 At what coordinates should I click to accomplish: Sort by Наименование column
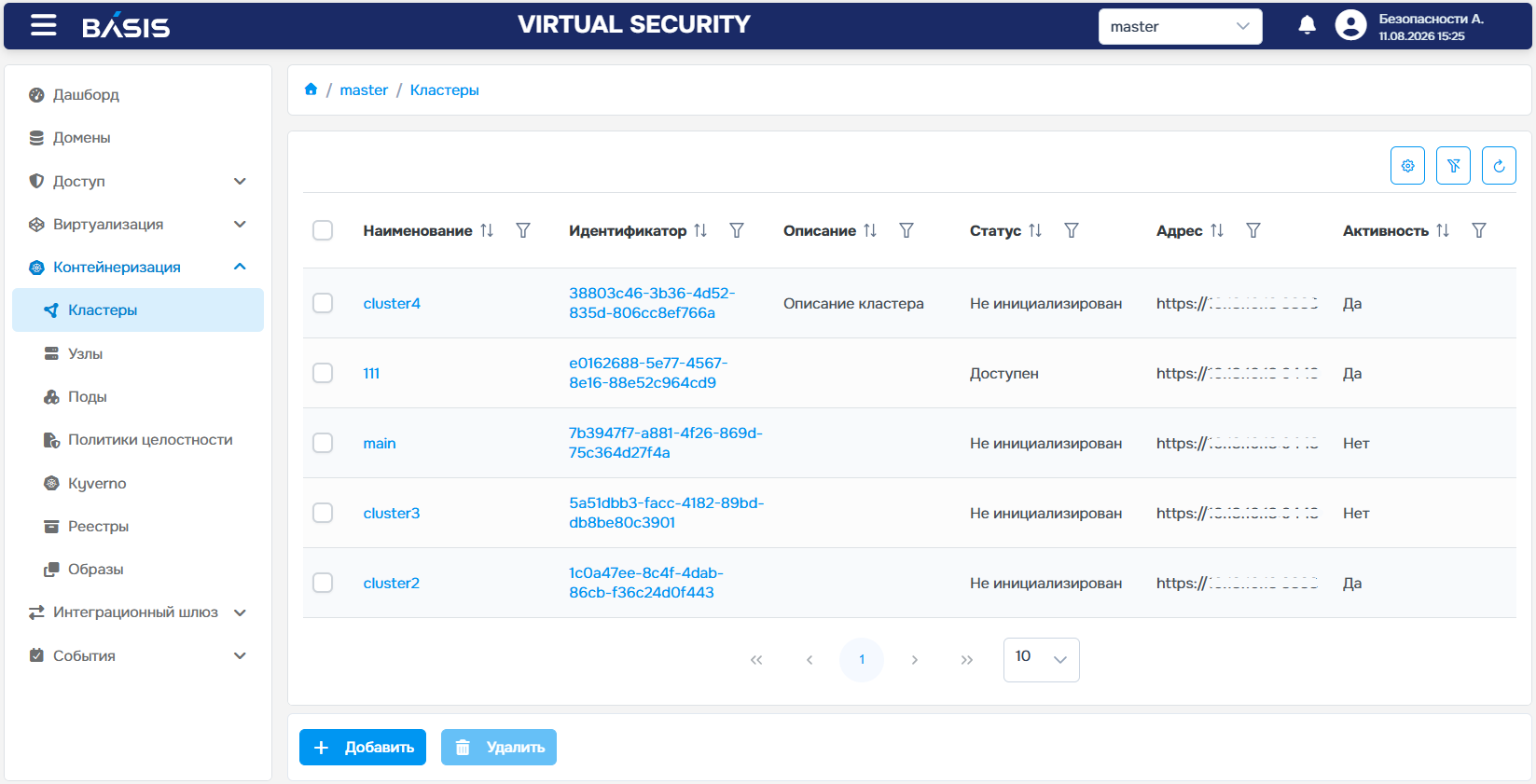coord(487,230)
